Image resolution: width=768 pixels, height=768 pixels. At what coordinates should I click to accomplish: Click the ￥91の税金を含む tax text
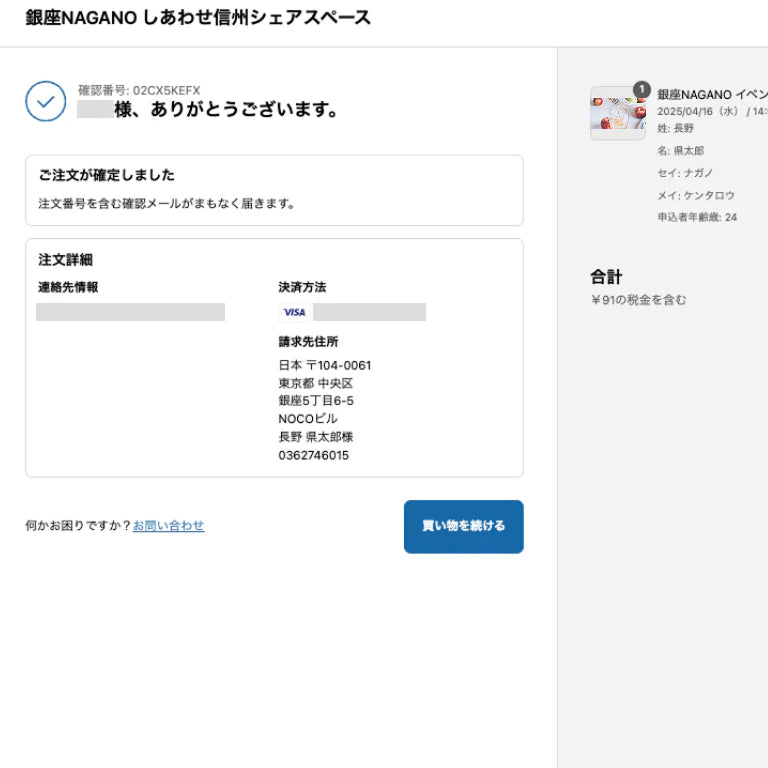point(638,300)
